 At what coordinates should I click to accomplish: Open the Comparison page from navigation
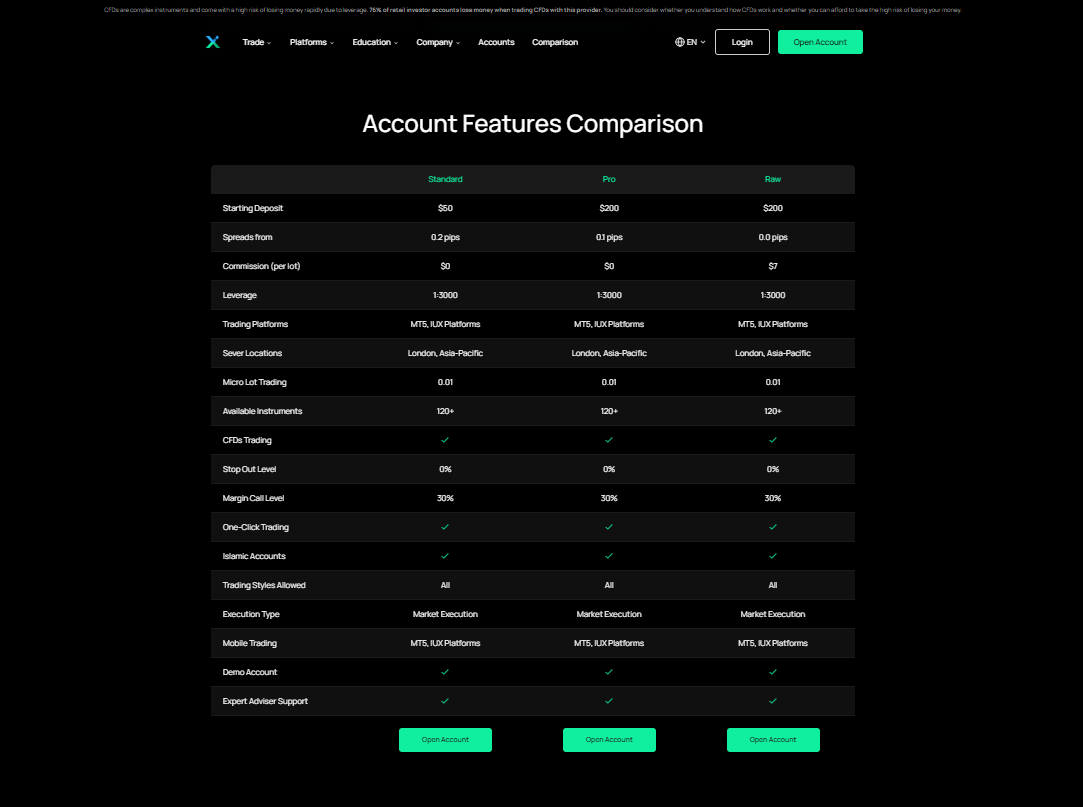(555, 42)
